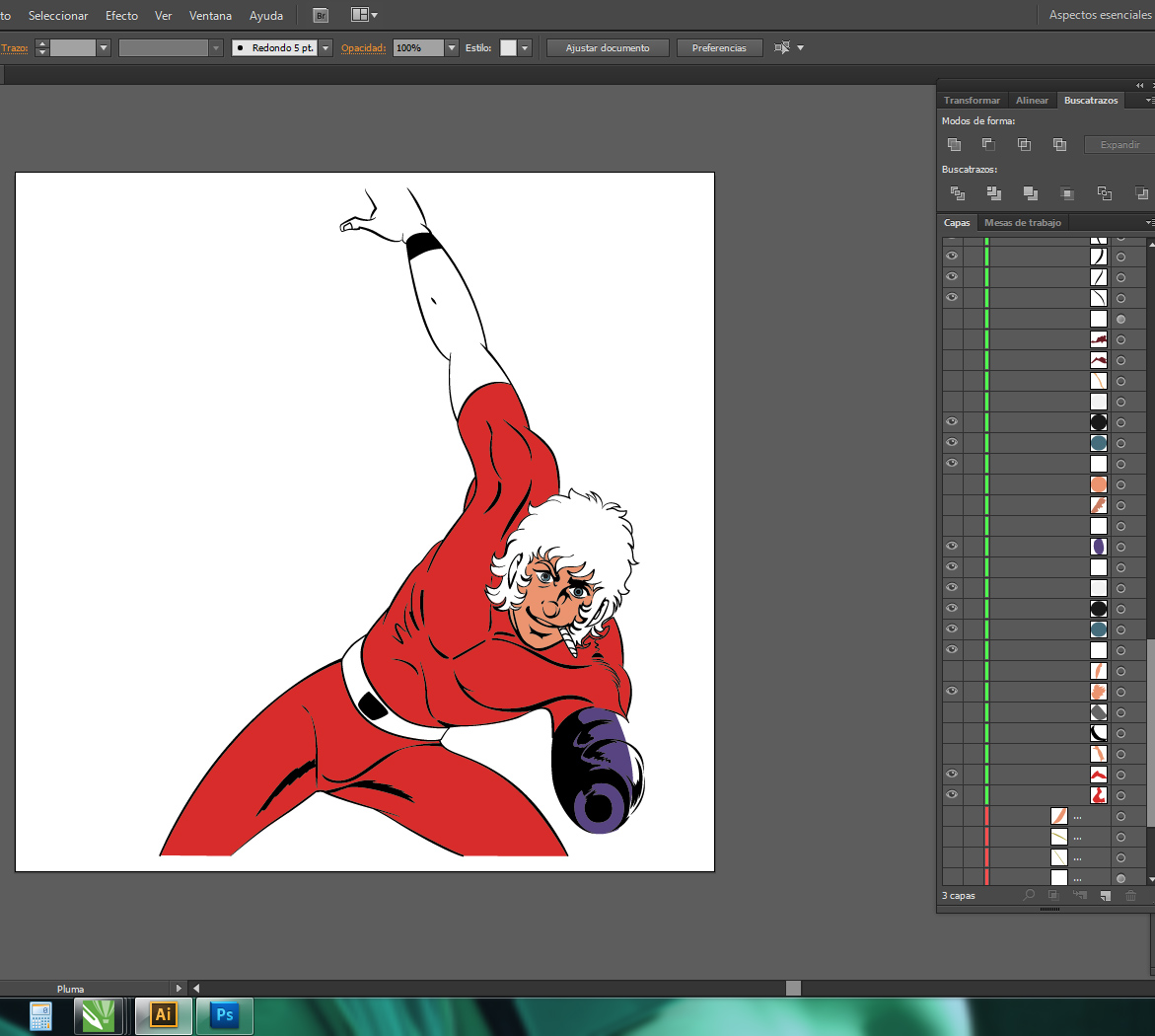Screen dimensions: 1155x1036
Task: Open the Ver menu
Action: pos(163,16)
